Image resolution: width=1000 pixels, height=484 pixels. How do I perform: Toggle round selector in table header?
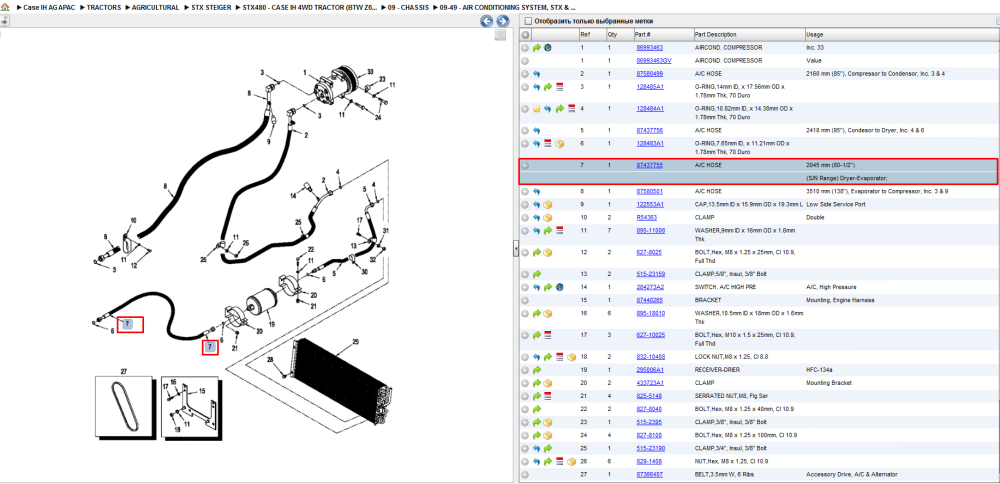pos(525,34)
